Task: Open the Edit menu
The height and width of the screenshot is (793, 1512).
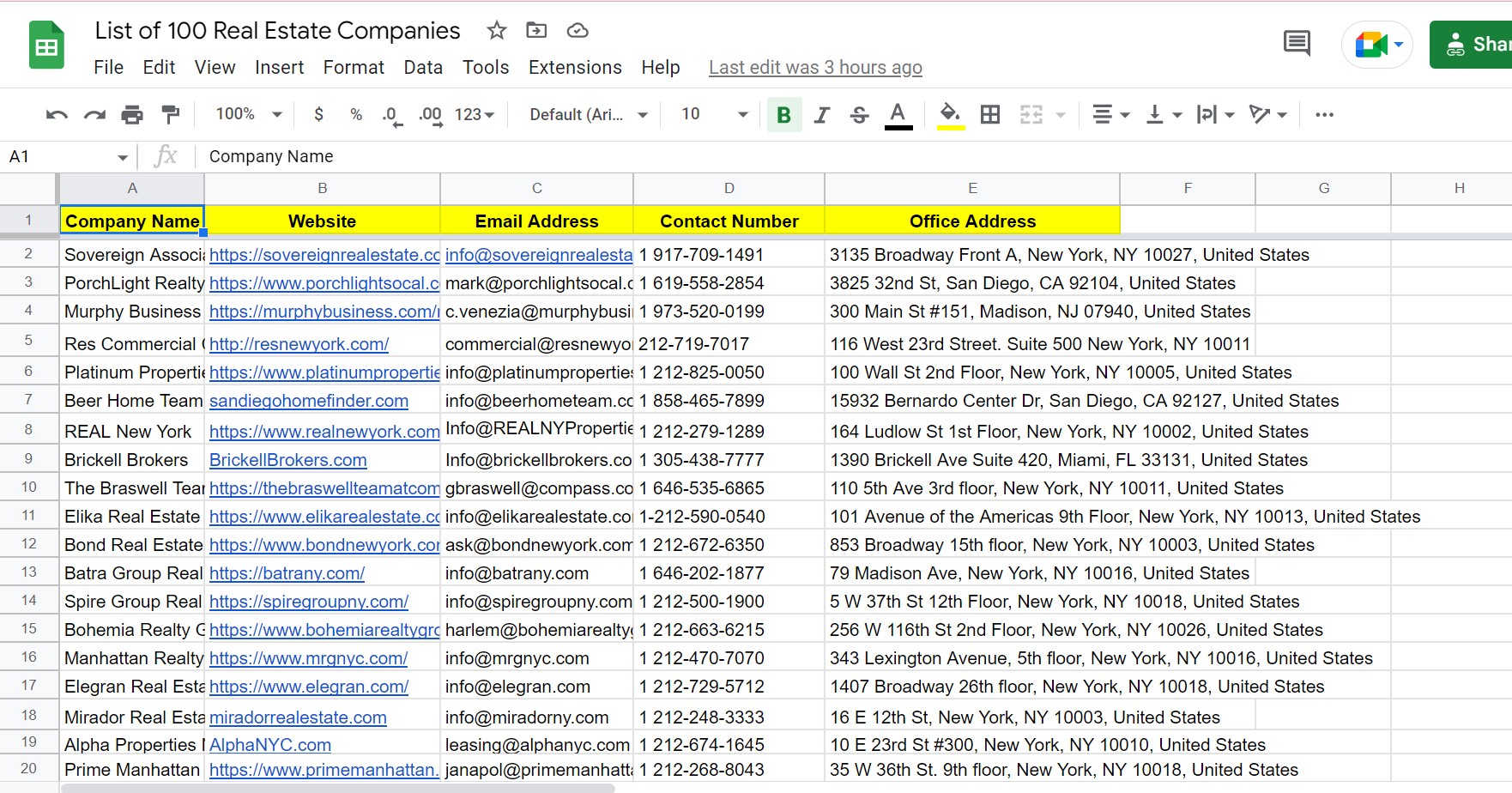Action: (x=159, y=68)
